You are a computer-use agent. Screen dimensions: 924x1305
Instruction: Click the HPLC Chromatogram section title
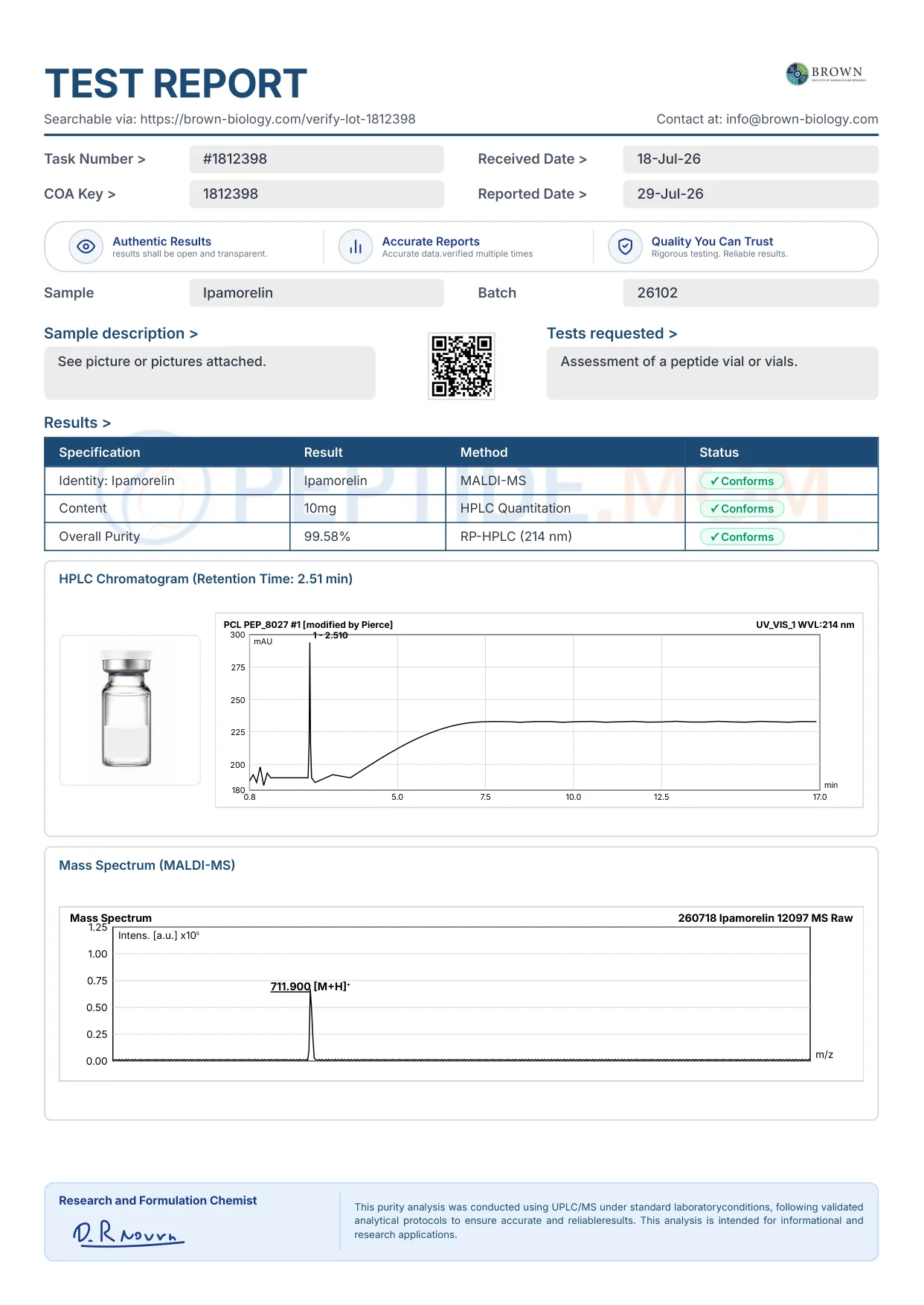click(205, 579)
